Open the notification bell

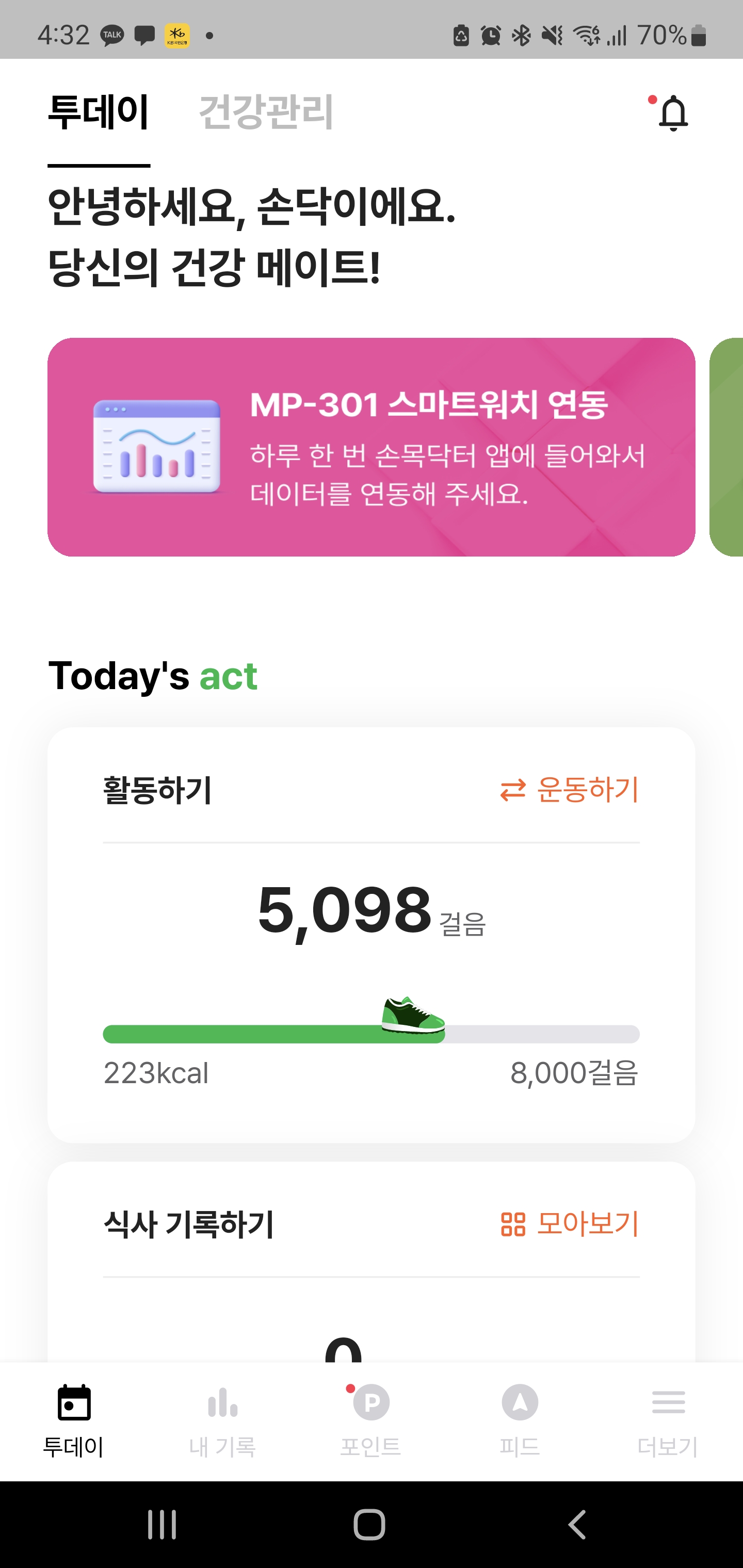pyautogui.click(x=672, y=113)
